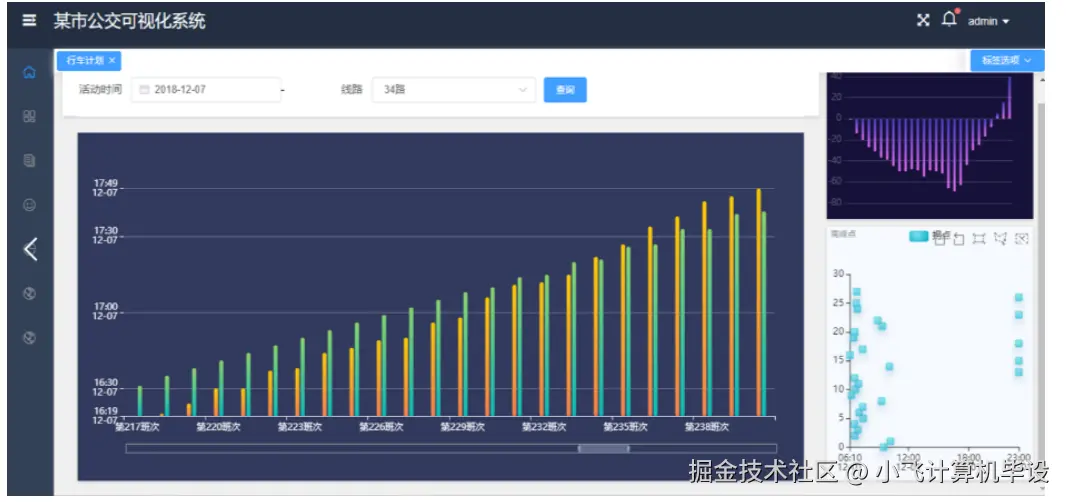This screenshot has width=1066, height=502.
Task: Click the bar chart data zoom track
Action: click(x=451, y=448)
